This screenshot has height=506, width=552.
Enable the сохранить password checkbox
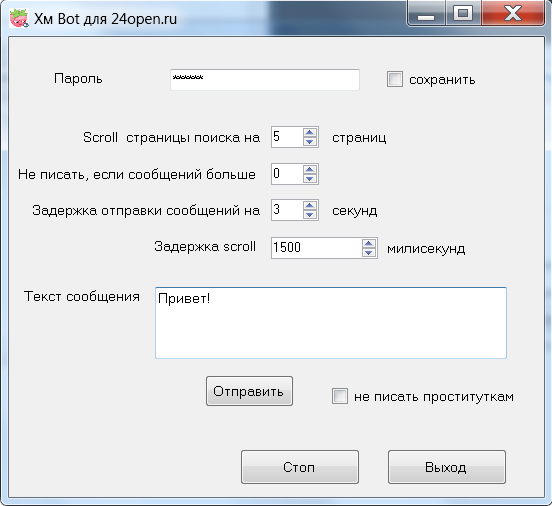[x=395, y=79]
